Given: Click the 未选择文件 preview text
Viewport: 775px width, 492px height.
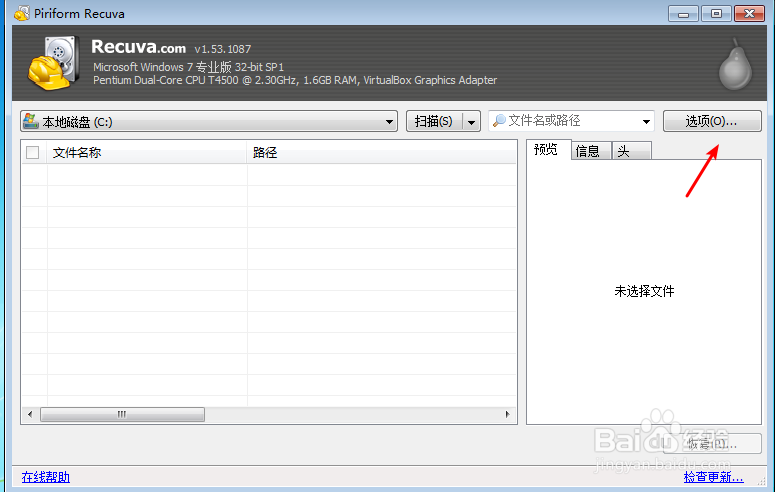Looking at the screenshot, I should pos(644,291).
